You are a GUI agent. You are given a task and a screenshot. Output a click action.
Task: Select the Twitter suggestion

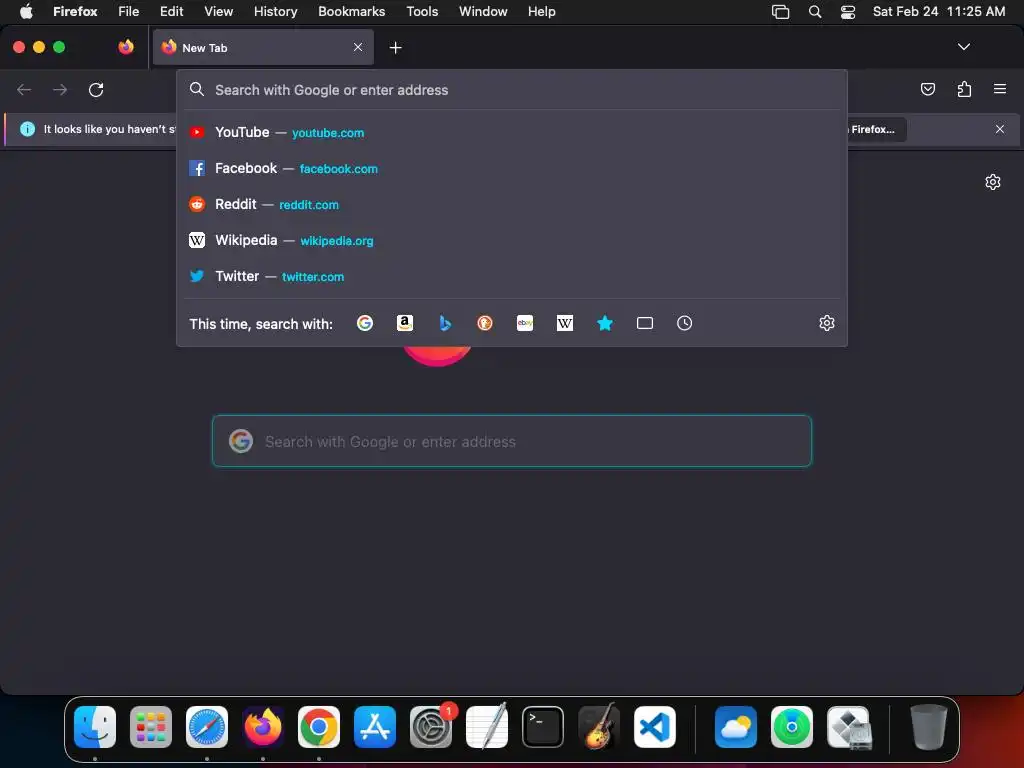(512, 276)
